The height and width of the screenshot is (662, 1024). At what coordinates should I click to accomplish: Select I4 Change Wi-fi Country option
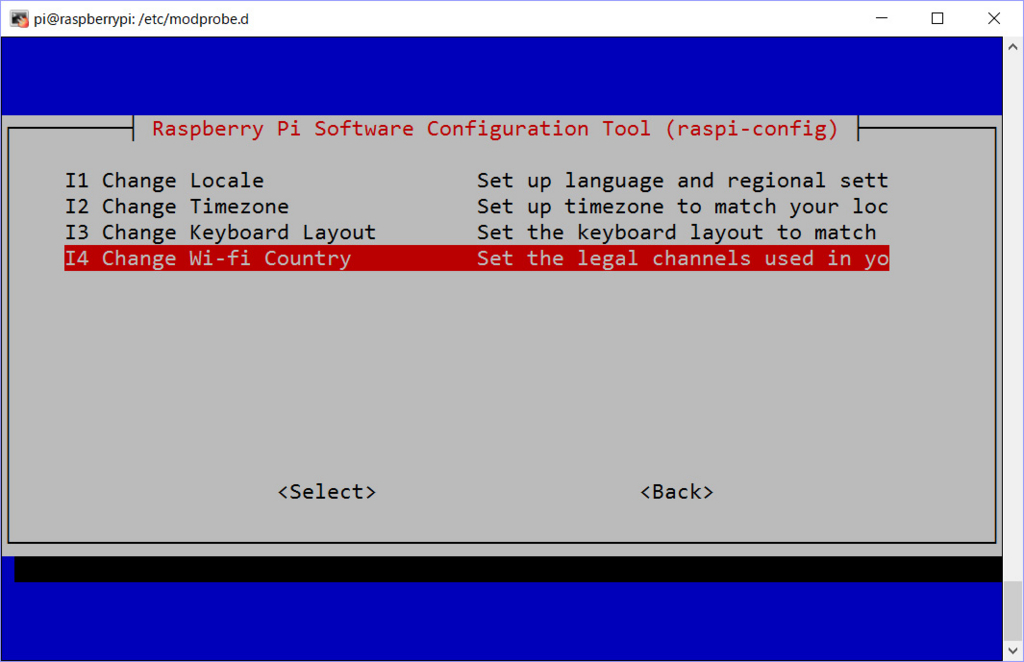pyautogui.click(x=476, y=259)
